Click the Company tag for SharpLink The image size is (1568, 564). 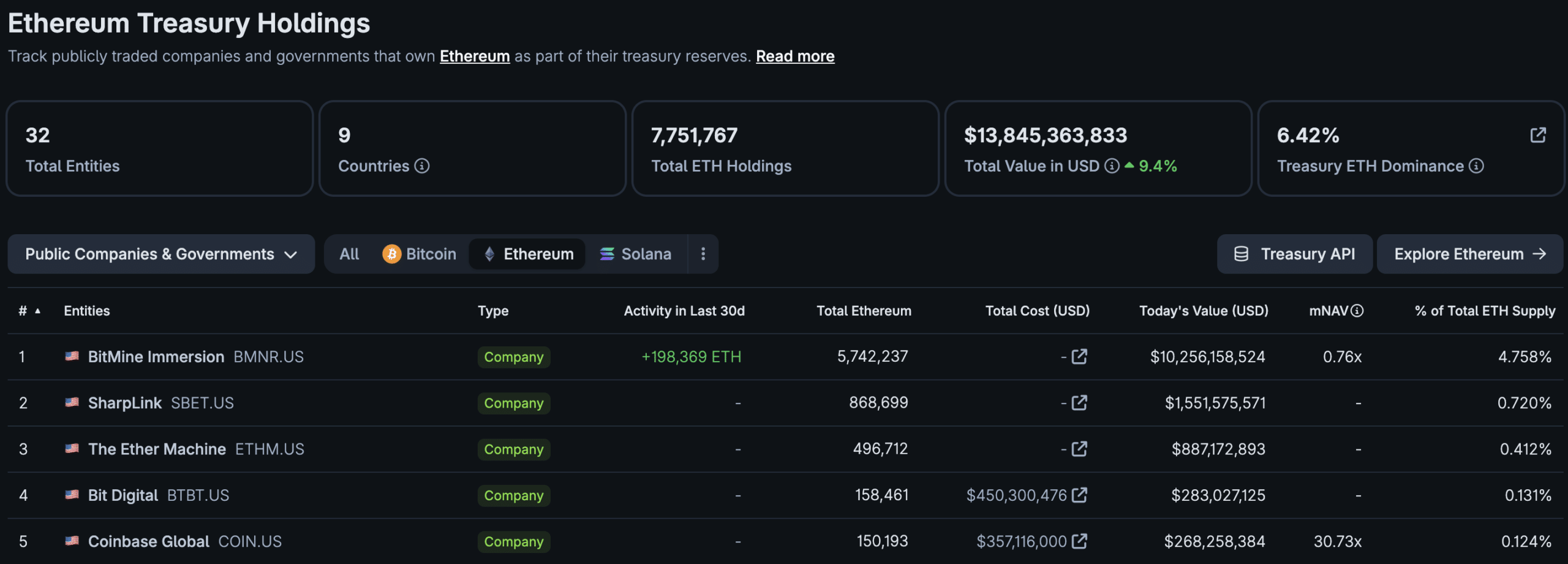514,403
